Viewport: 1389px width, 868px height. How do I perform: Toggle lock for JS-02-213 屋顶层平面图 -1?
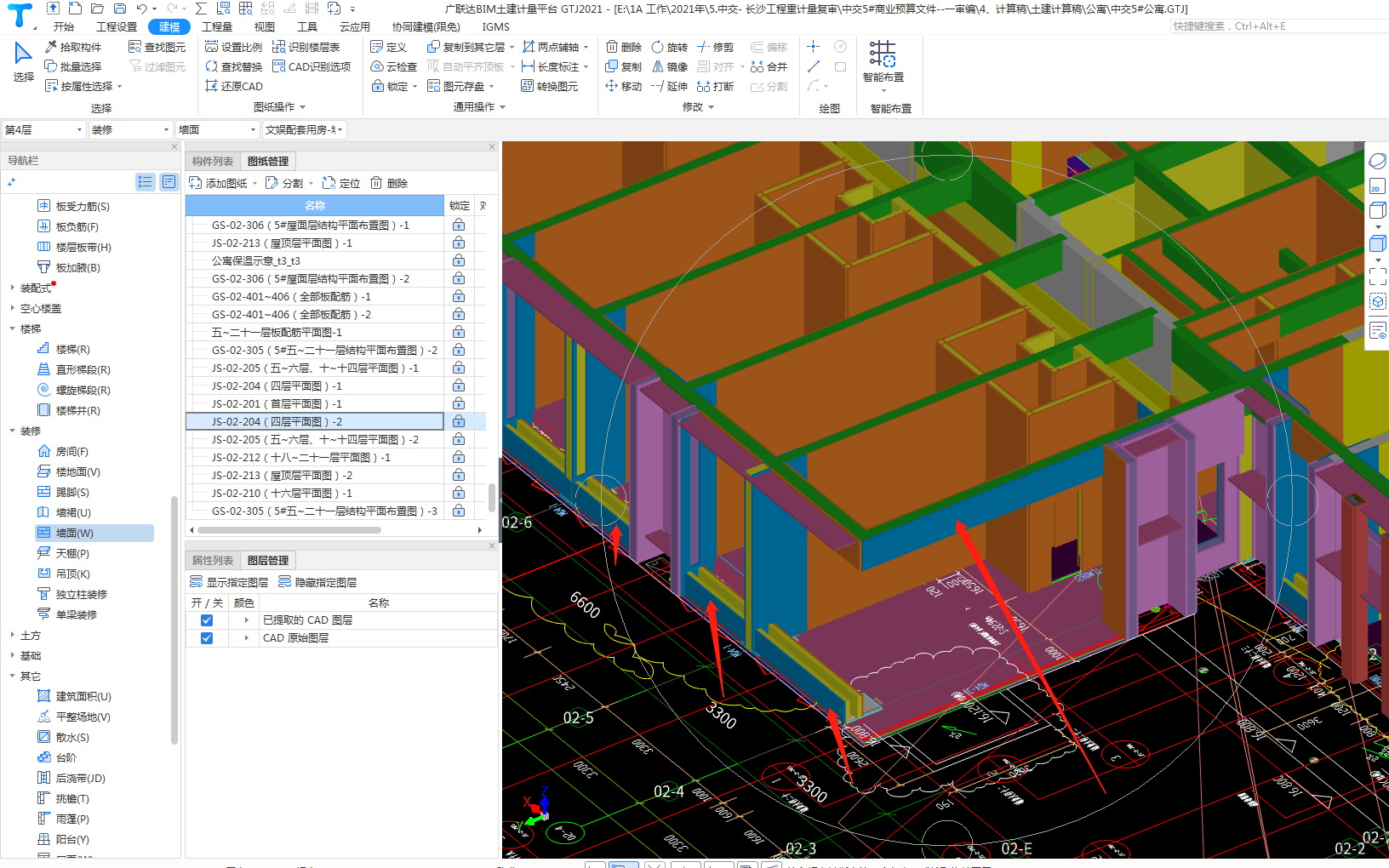[x=459, y=243]
